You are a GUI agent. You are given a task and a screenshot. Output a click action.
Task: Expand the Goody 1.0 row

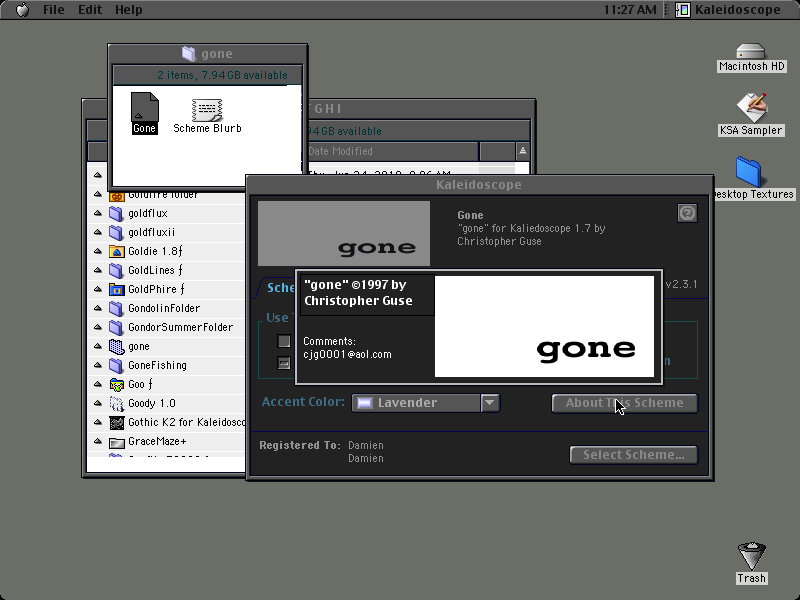[98, 404]
